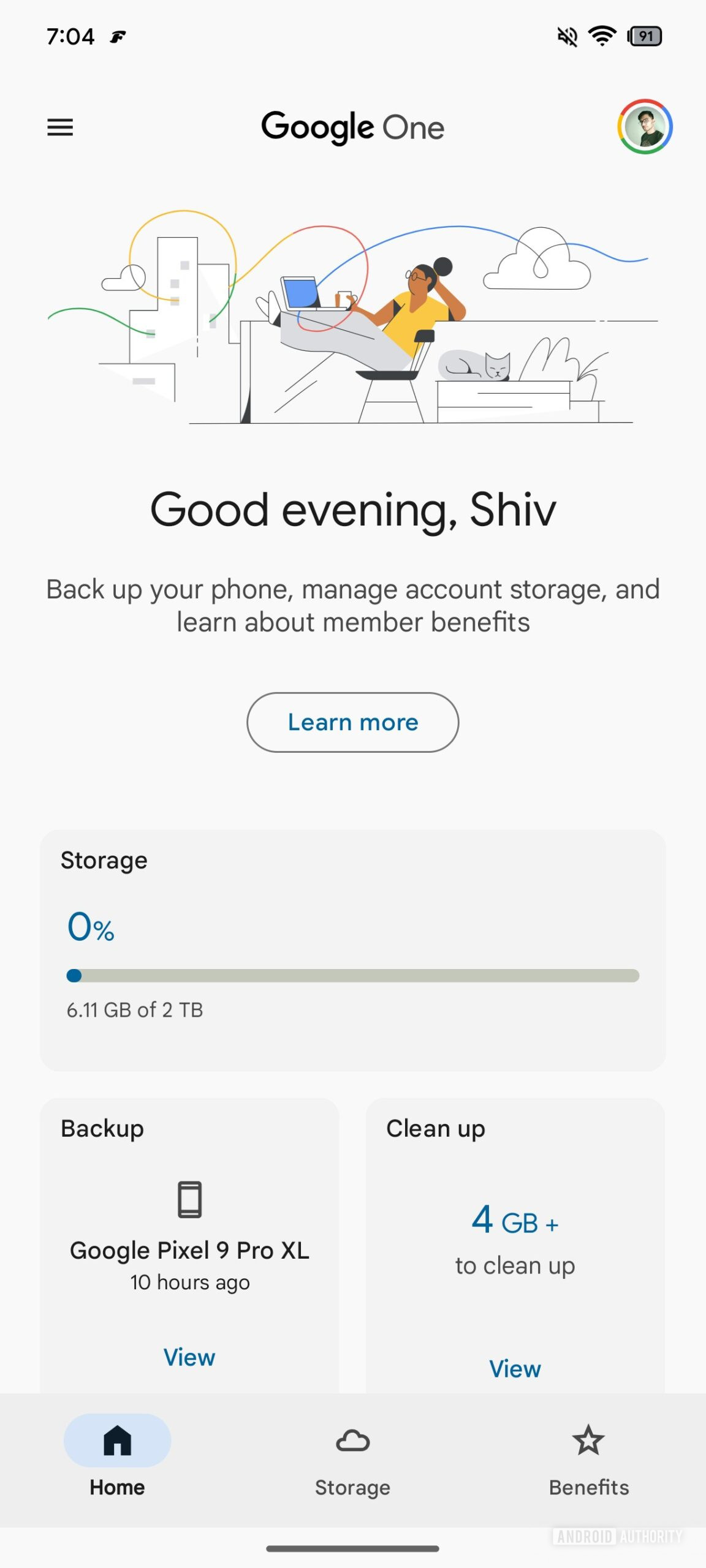Tap the battery level indicator

coord(644,37)
